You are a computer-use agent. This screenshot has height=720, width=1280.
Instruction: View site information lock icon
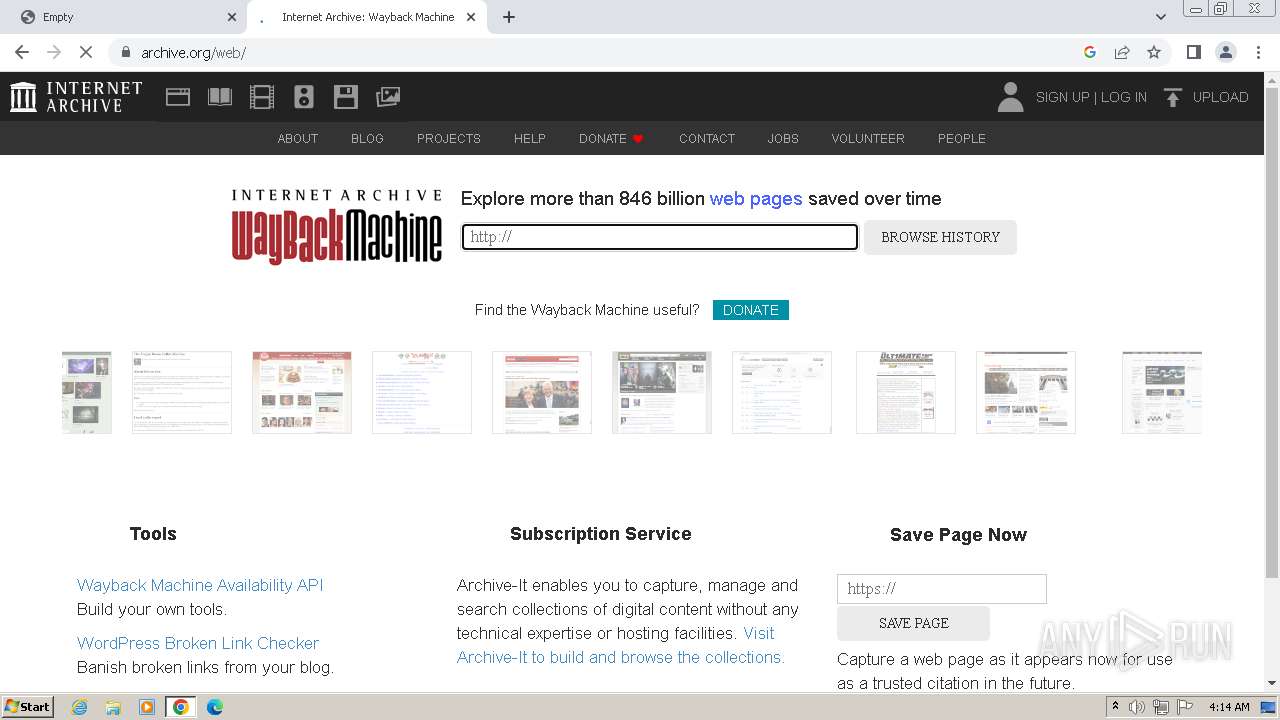click(x=126, y=52)
